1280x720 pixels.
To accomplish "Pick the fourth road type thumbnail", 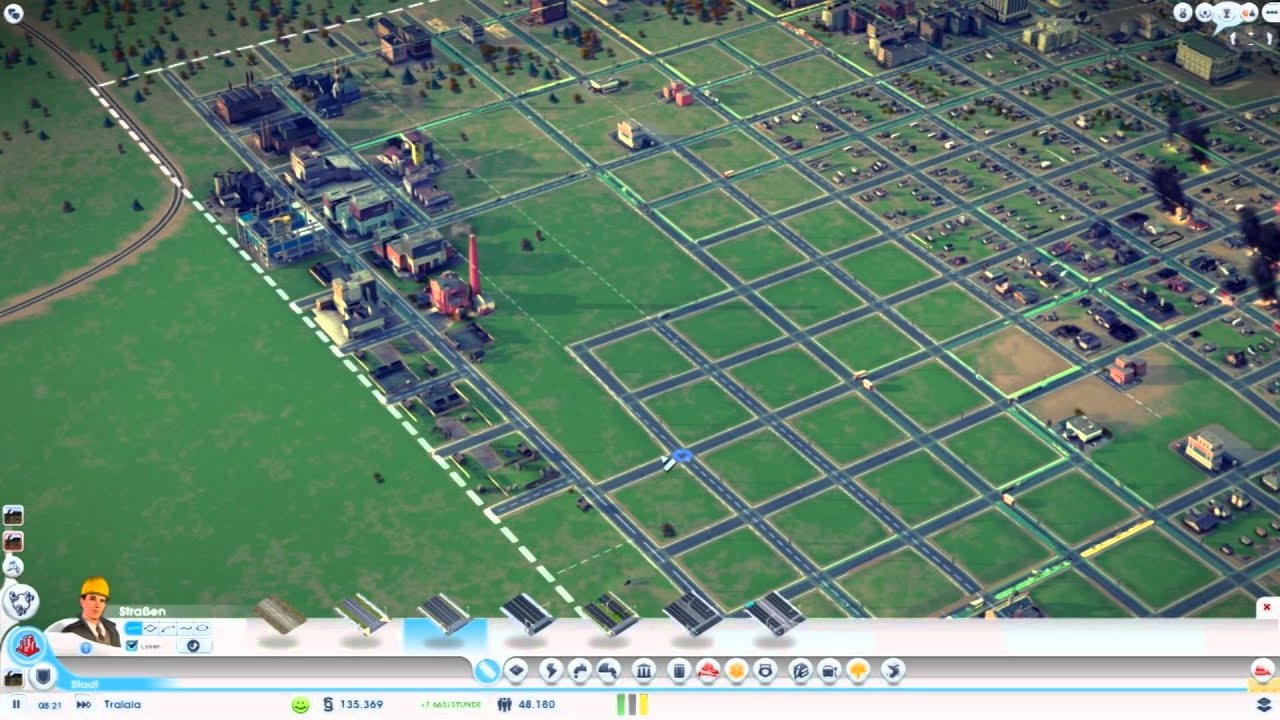I will click(527, 614).
